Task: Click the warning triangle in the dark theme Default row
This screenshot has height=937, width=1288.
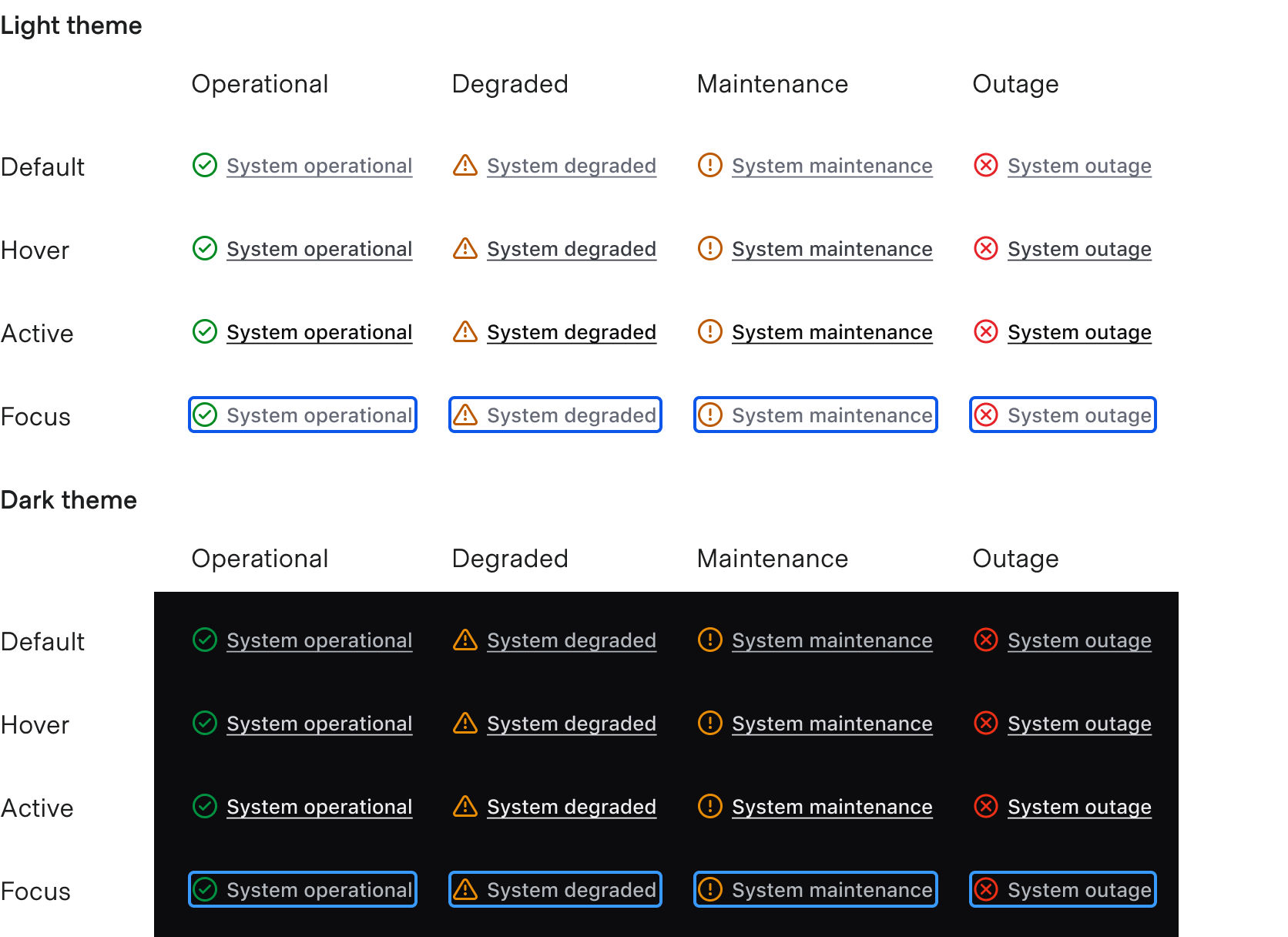Action: tap(465, 640)
